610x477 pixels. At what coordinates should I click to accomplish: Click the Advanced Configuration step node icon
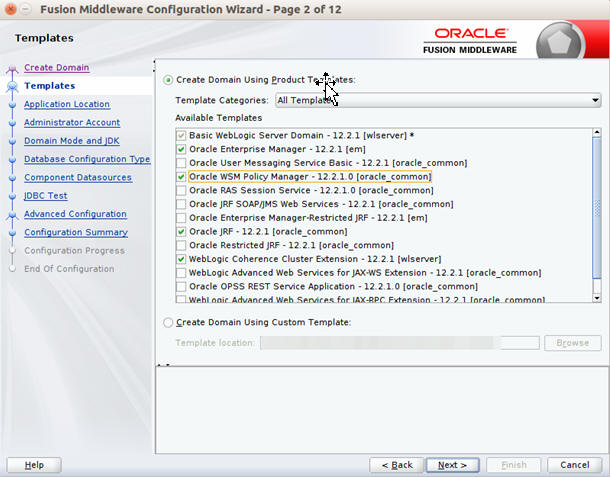(12, 215)
